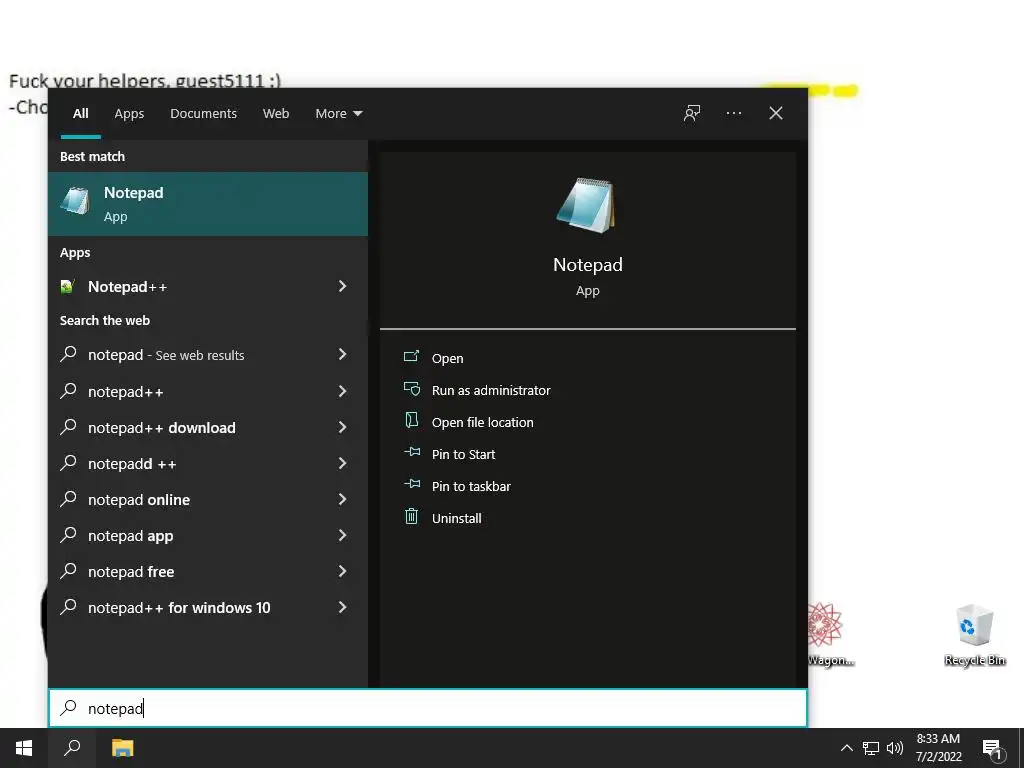Screen dimensions: 1024x768
Task: Click the Run as administrator shield icon
Action: click(x=411, y=389)
